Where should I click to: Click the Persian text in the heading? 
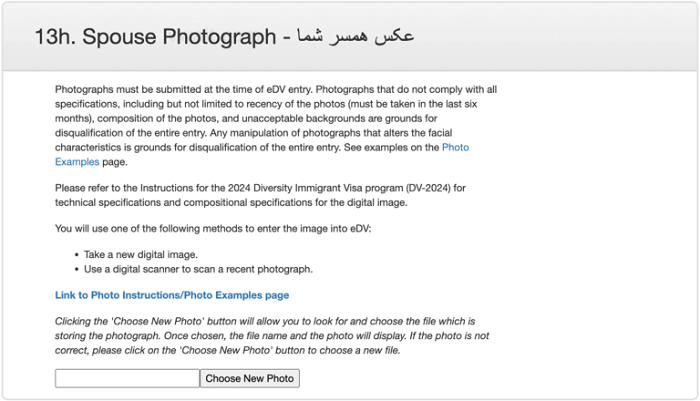point(356,35)
